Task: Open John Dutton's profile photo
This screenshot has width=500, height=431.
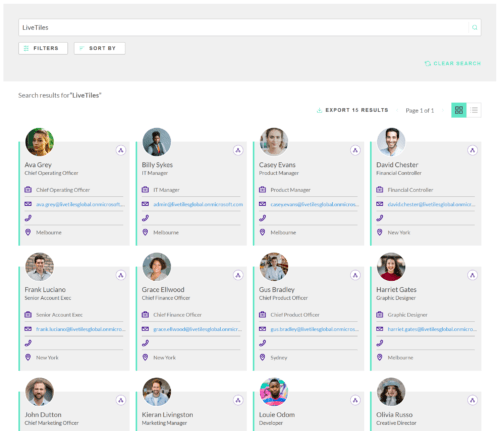Action: [40, 392]
